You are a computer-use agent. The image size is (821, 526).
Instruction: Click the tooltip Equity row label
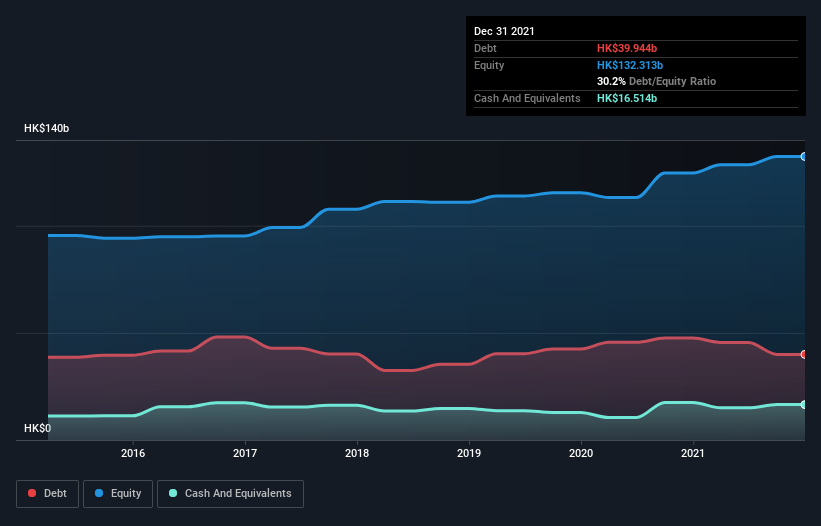coord(489,65)
